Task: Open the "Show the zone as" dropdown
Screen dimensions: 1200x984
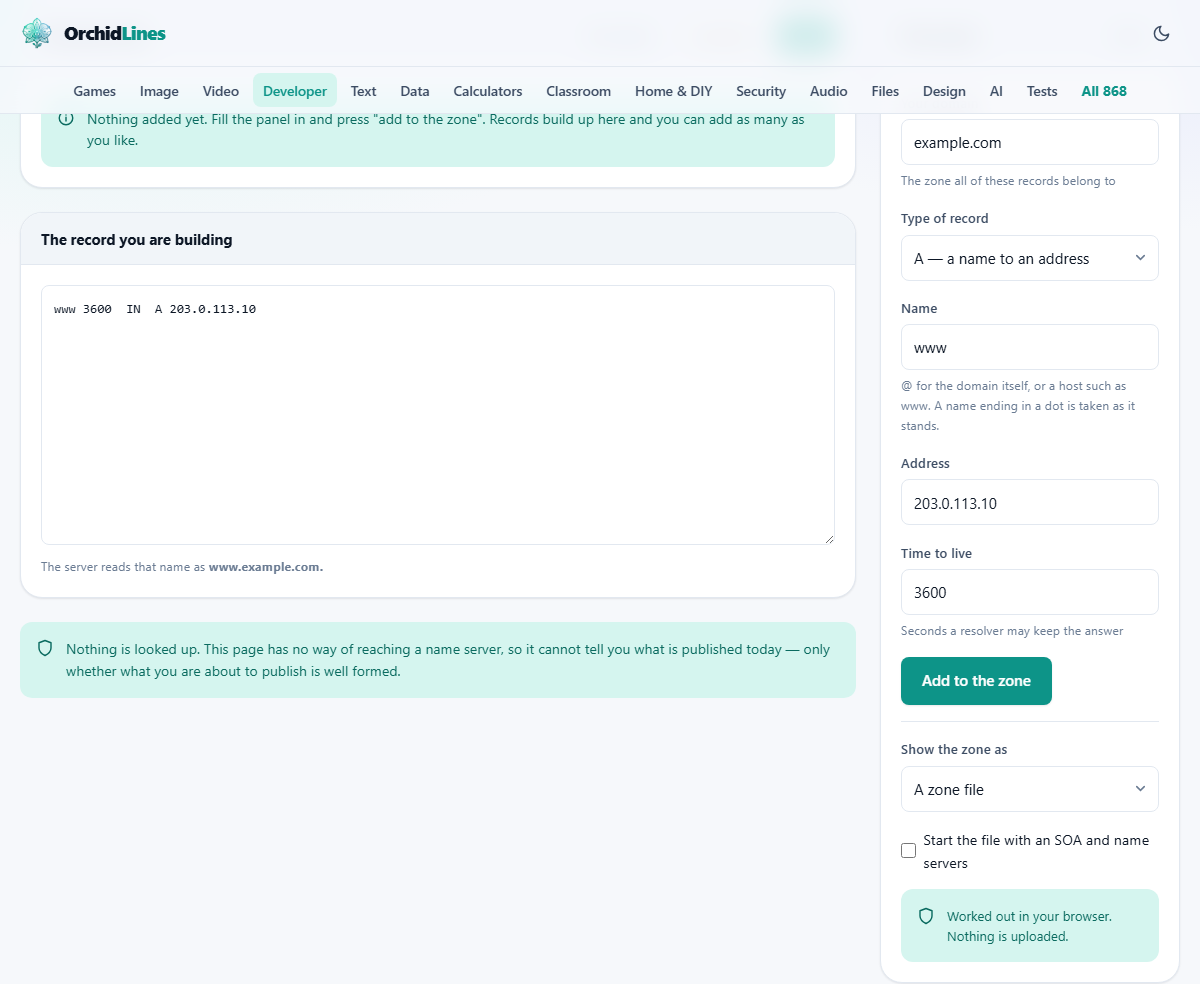Action: pyautogui.click(x=1030, y=789)
